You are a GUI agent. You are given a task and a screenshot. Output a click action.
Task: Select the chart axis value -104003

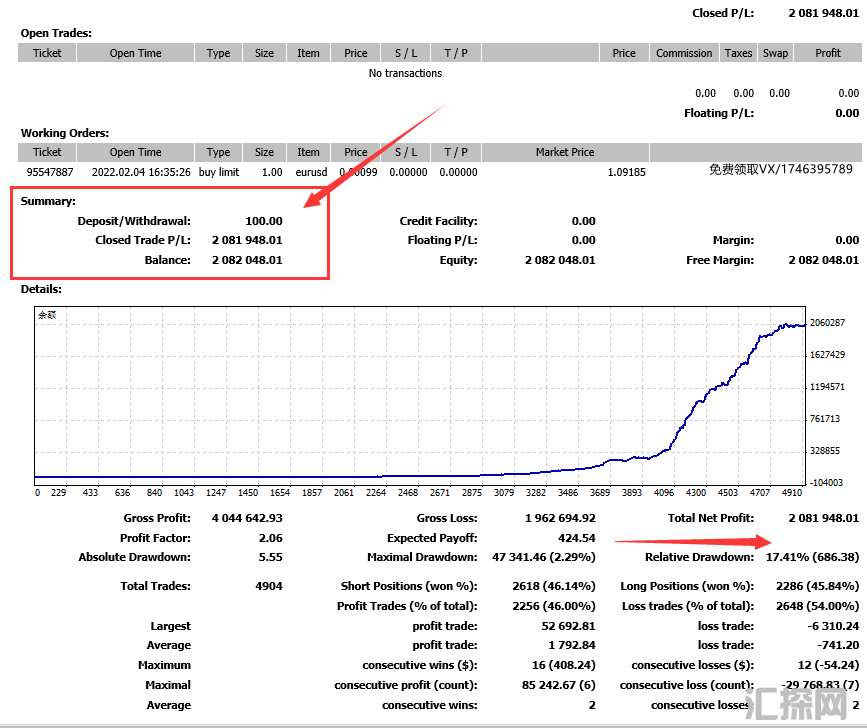[826, 483]
